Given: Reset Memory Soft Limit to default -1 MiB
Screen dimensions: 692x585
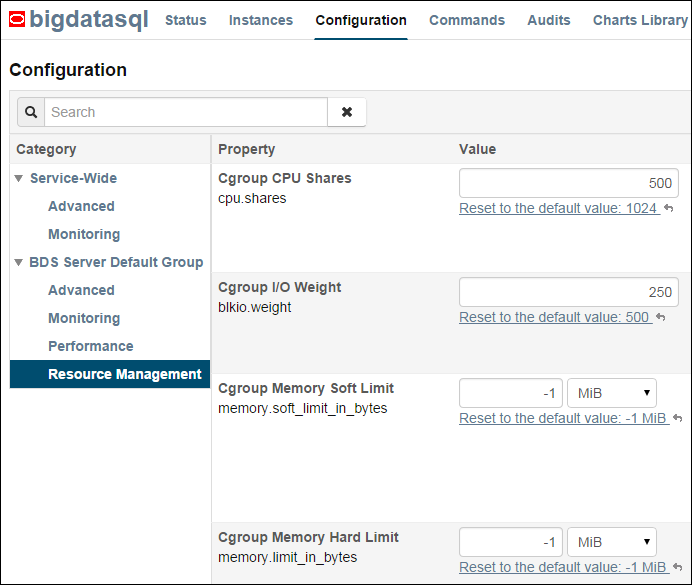Looking at the screenshot, I should [x=564, y=418].
